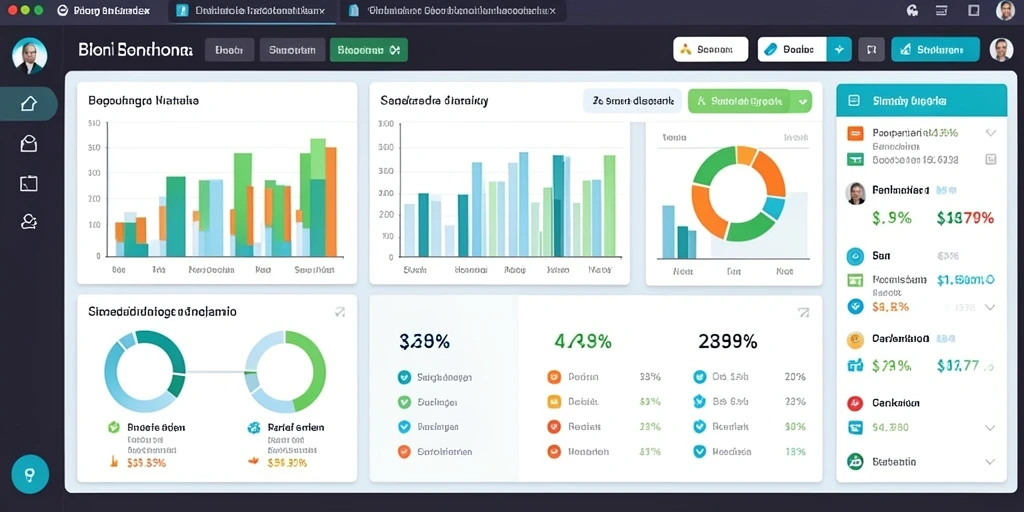Open the home icon in the sidebar
Viewport: 1024px width, 512px height.
29,104
